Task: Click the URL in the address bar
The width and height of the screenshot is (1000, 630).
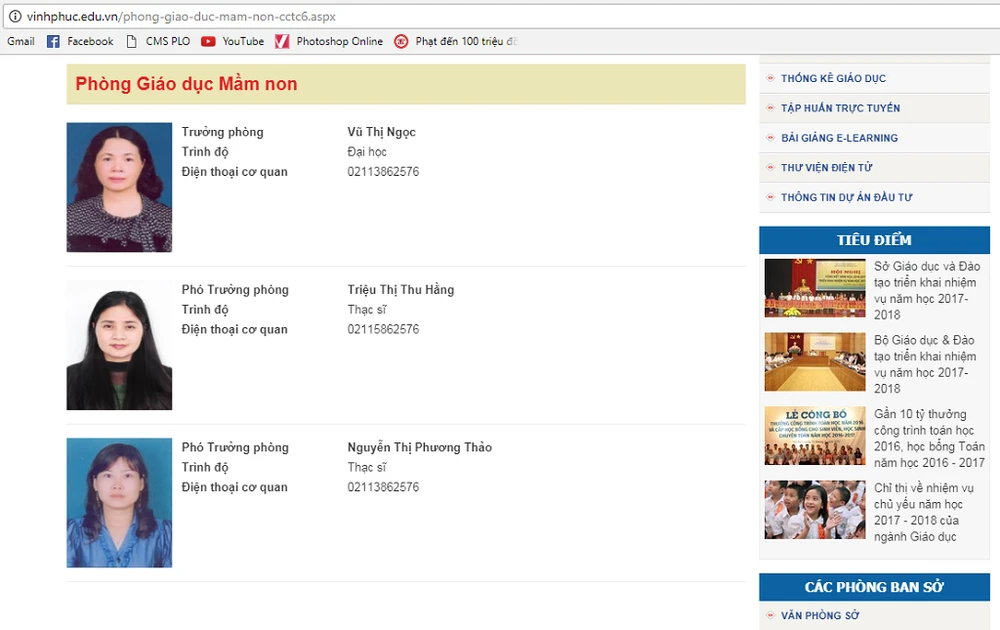Action: tap(180, 16)
